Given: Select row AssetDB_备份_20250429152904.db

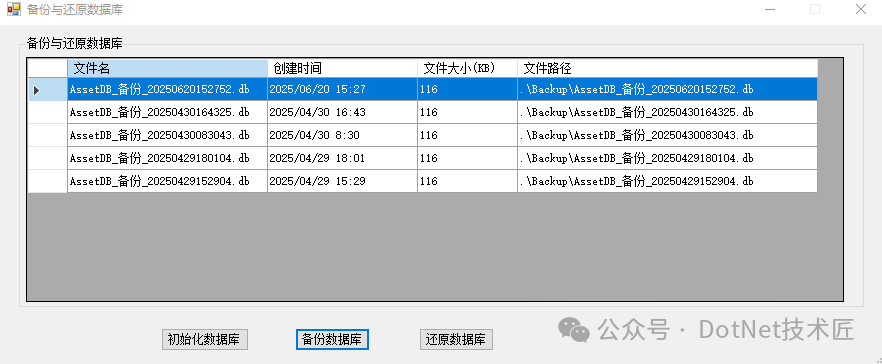Looking at the screenshot, I should [x=422, y=182].
